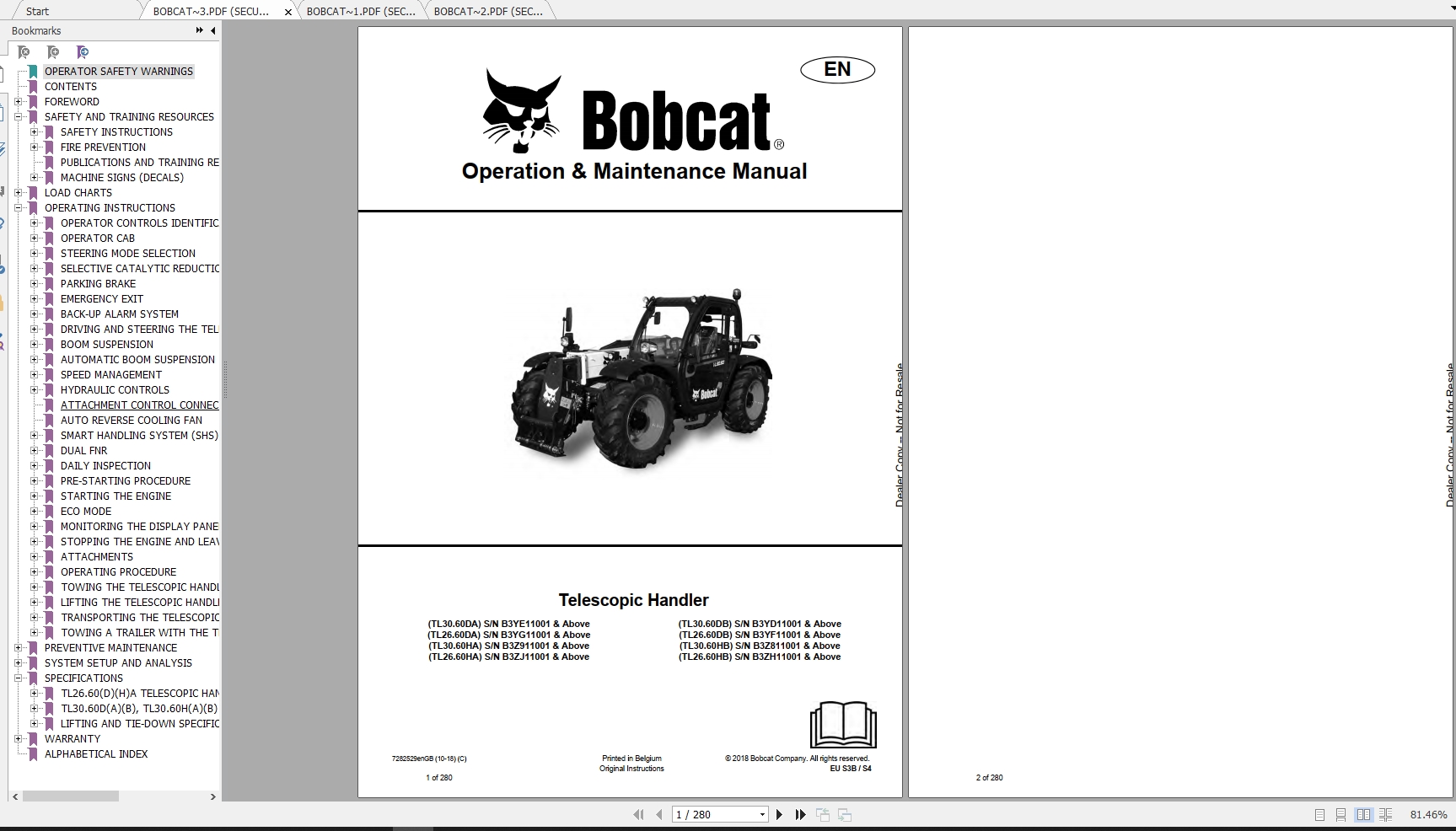Click the two-page continuous view icon
Screen dimensions: 1456x831
[1387, 815]
